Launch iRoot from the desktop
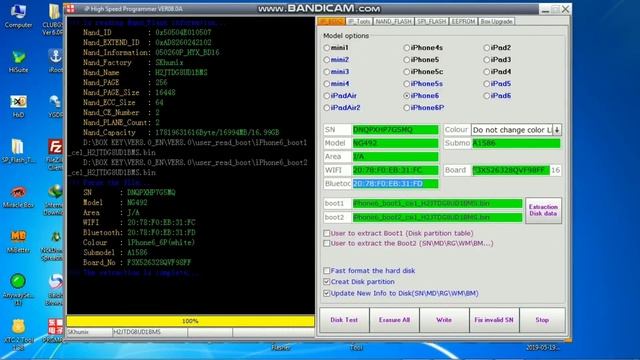The width and height of the screenshot is (640, 360). click(55, 61)
